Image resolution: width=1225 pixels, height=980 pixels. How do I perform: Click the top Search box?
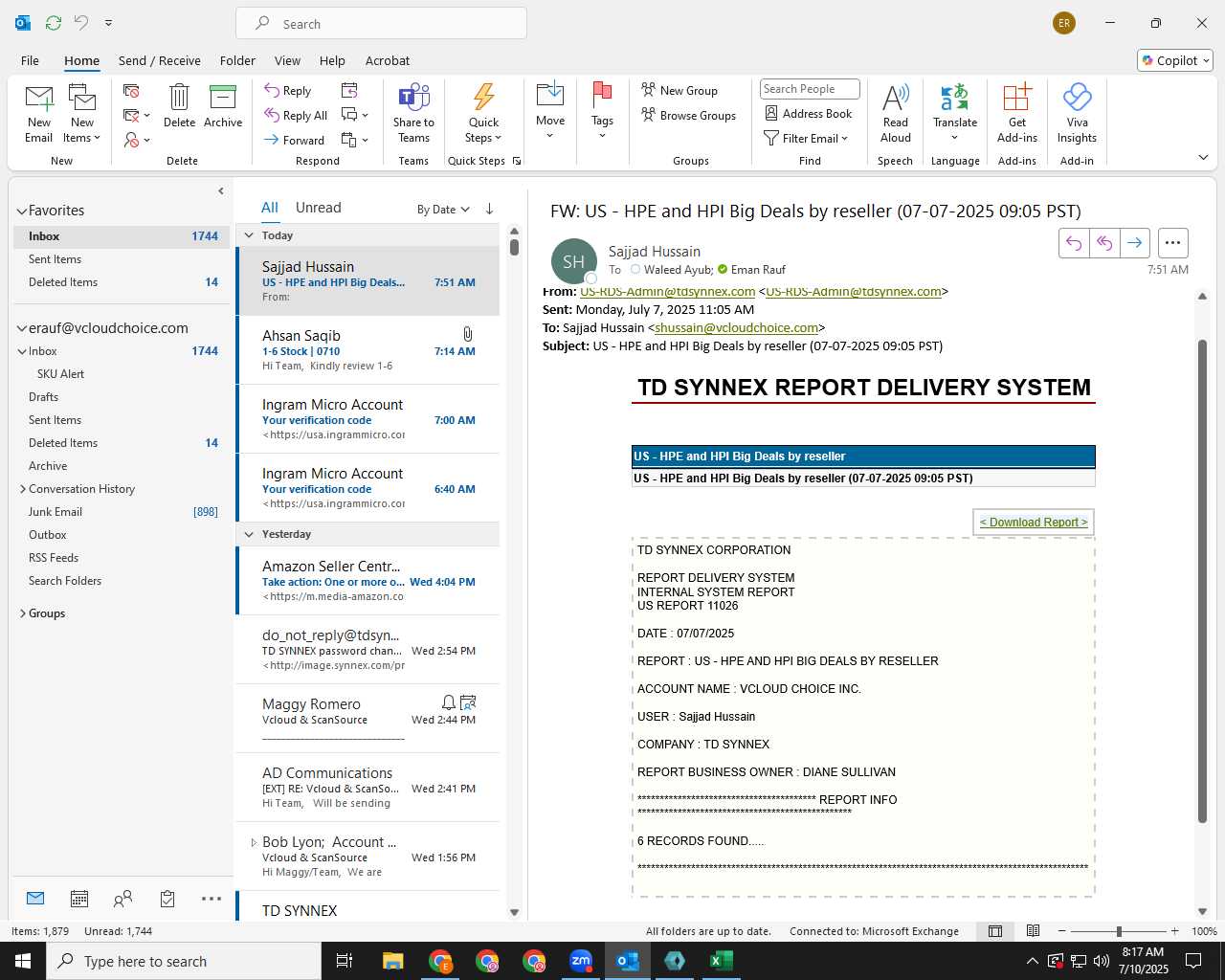point(381,24)
